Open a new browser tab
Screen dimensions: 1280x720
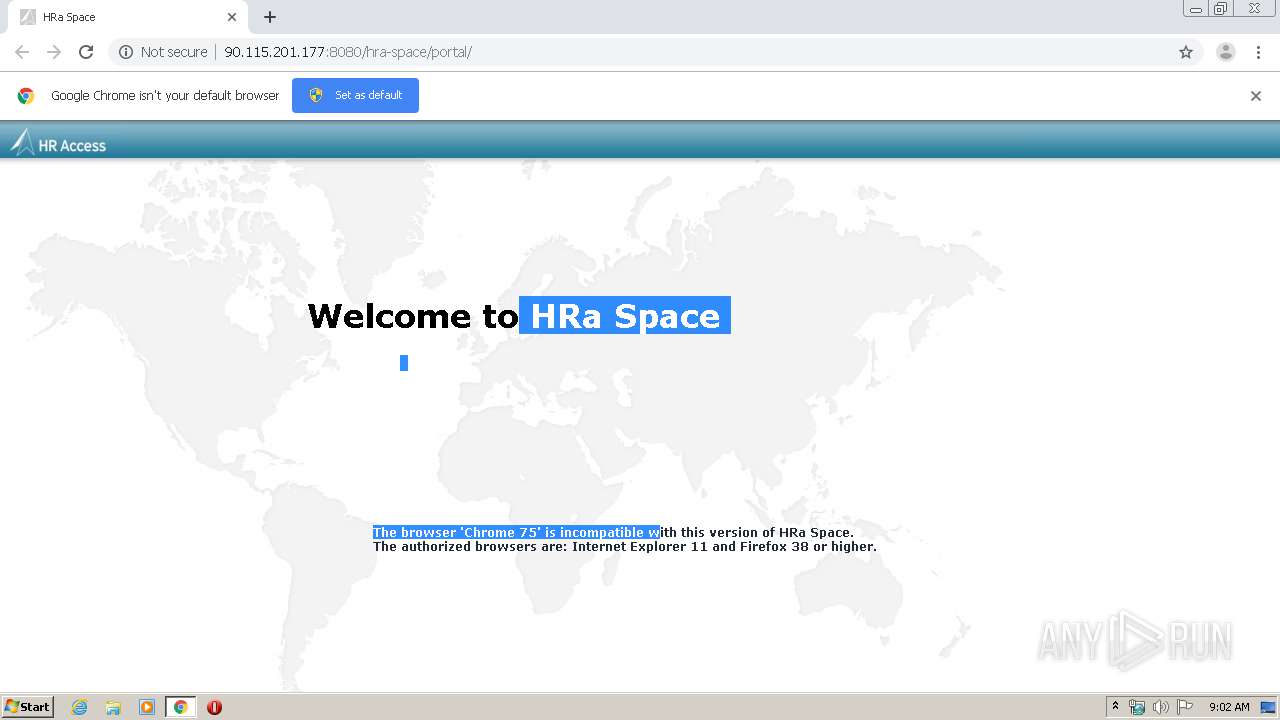point(270,17)
